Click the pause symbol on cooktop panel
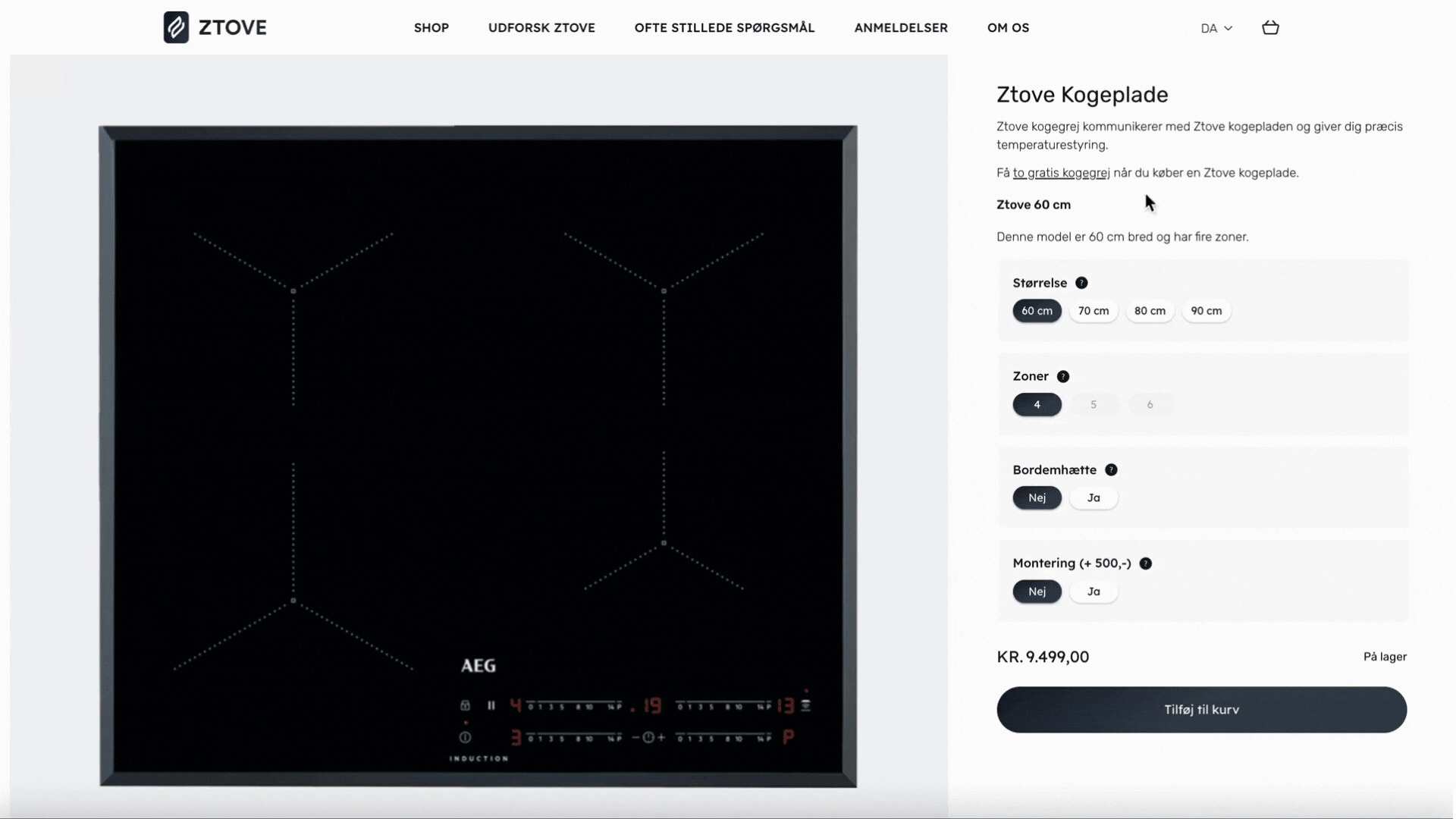Image resolution: width=1456 pixels, height=819 pixels. tap(491, 706)
